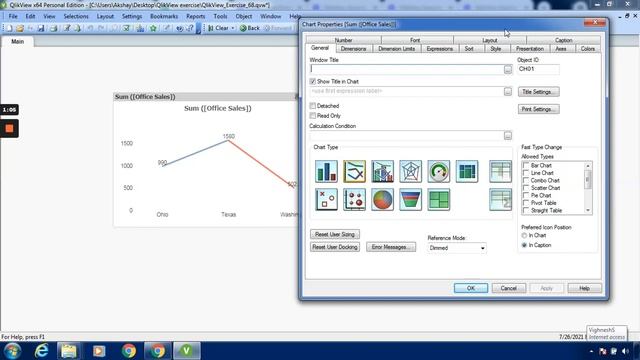640x360 pixels.
Task: Check Pie Chart in Allowed Types
Action: point(526,196)
